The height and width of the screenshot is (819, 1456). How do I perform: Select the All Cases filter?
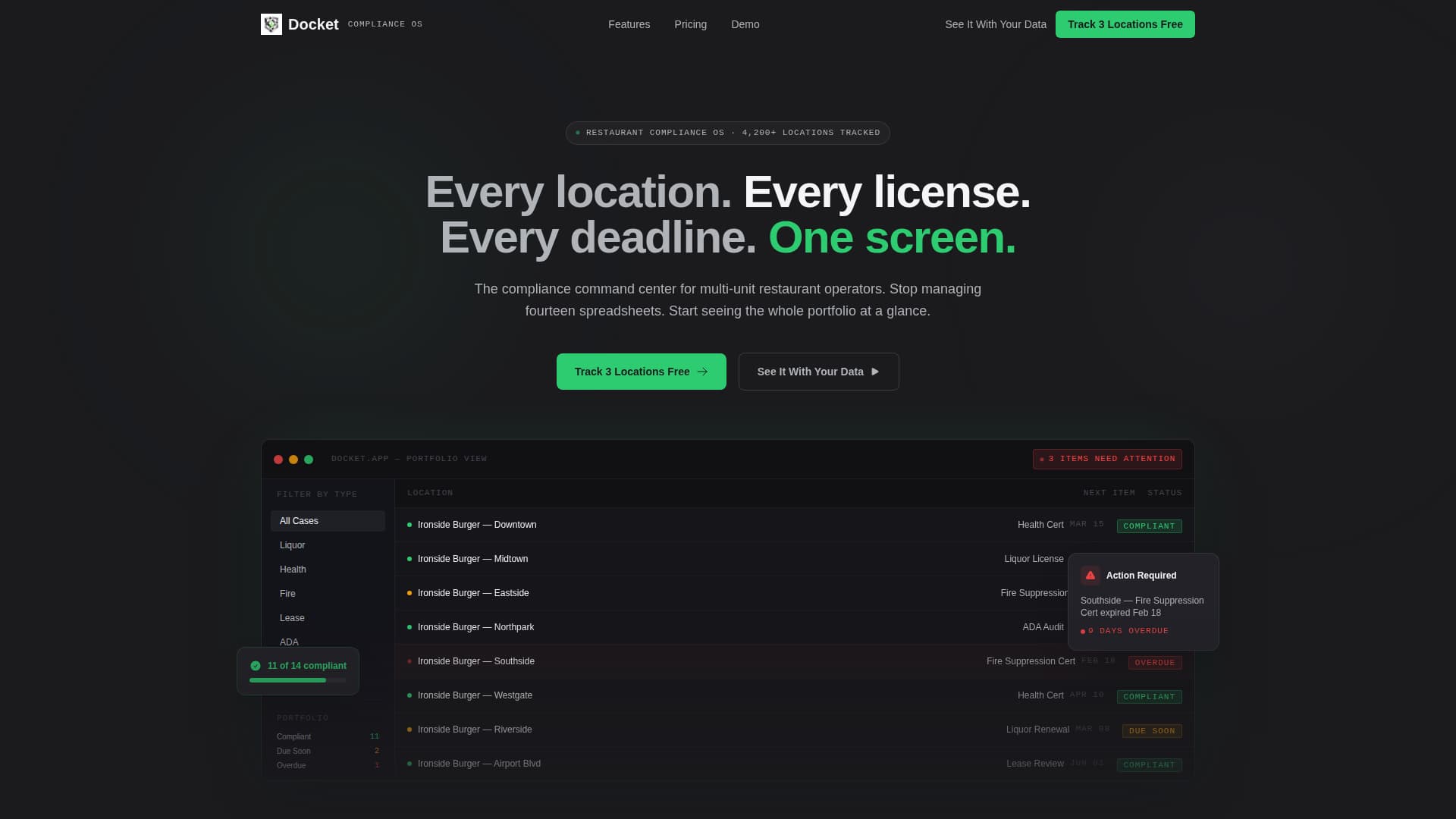coord(298,521)
